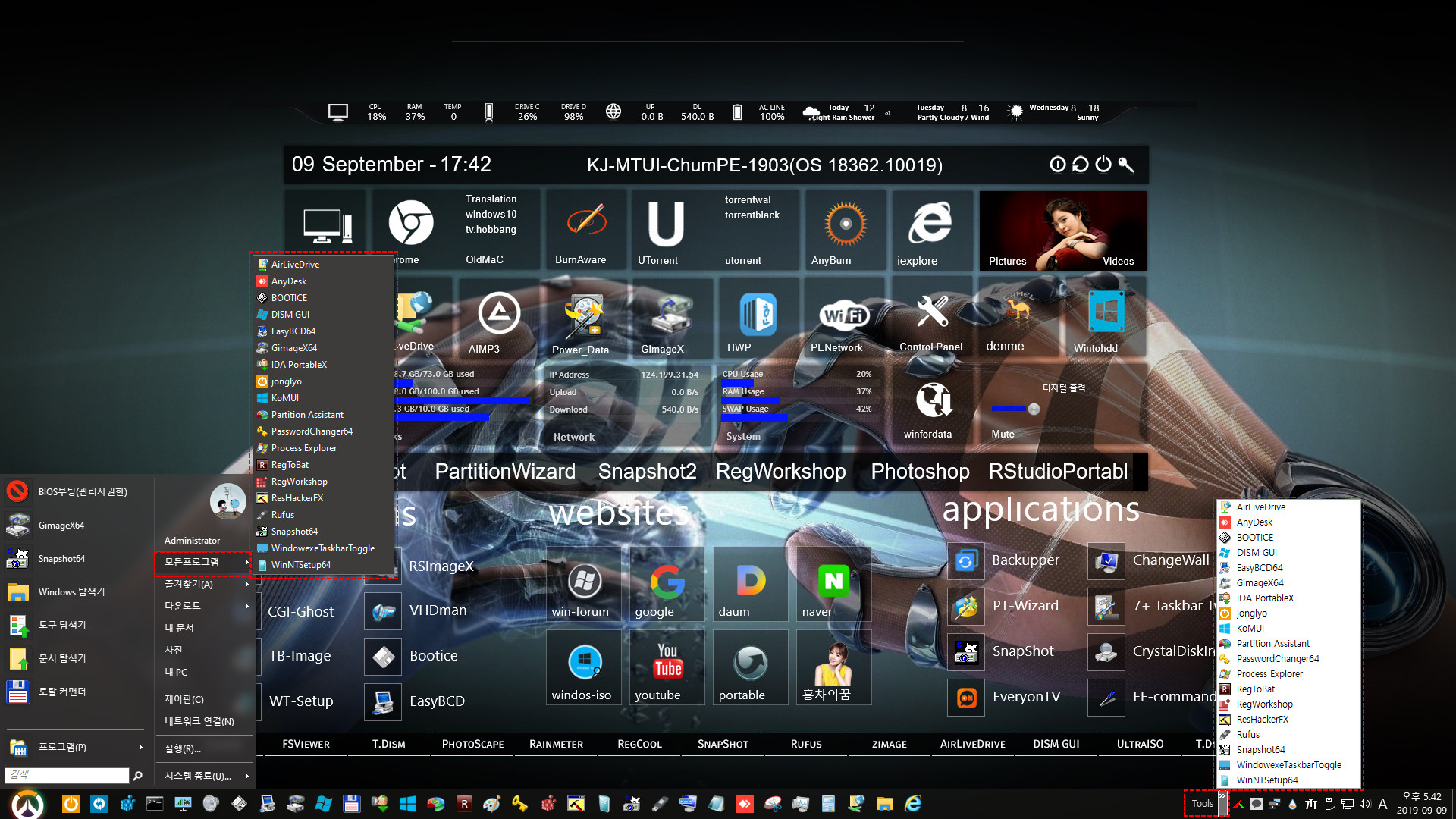Screen dimensions: 1456x819
Task: Click Photoshop text link
Action: point(920,471)
